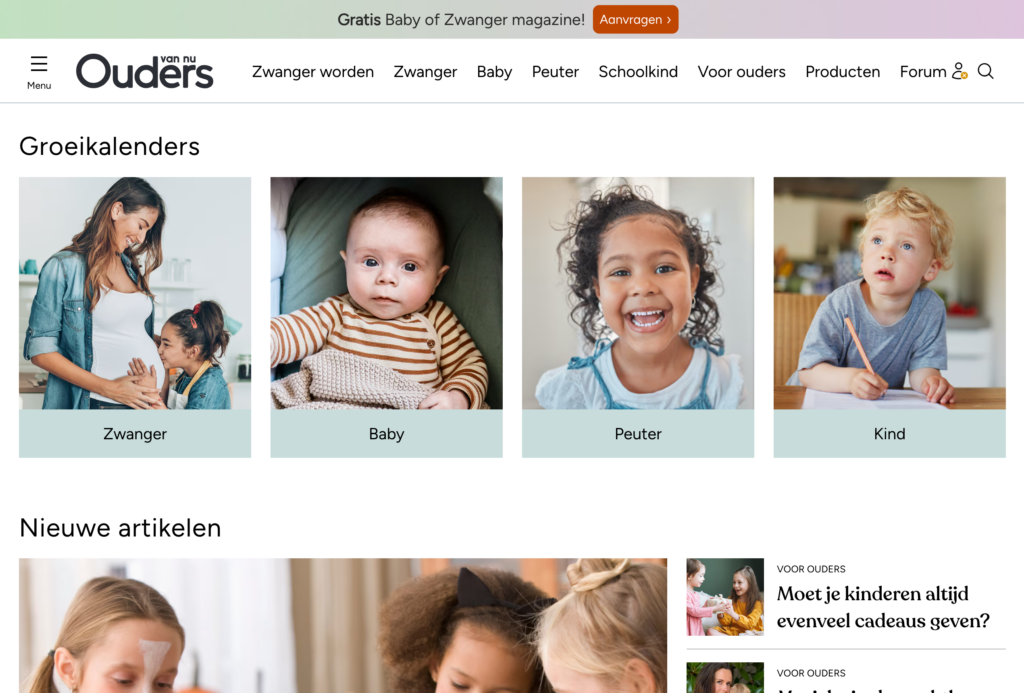Open the Baby groeikalender photo card
The height and width of the screenshot is (693, 1024).
click(387, 317)
